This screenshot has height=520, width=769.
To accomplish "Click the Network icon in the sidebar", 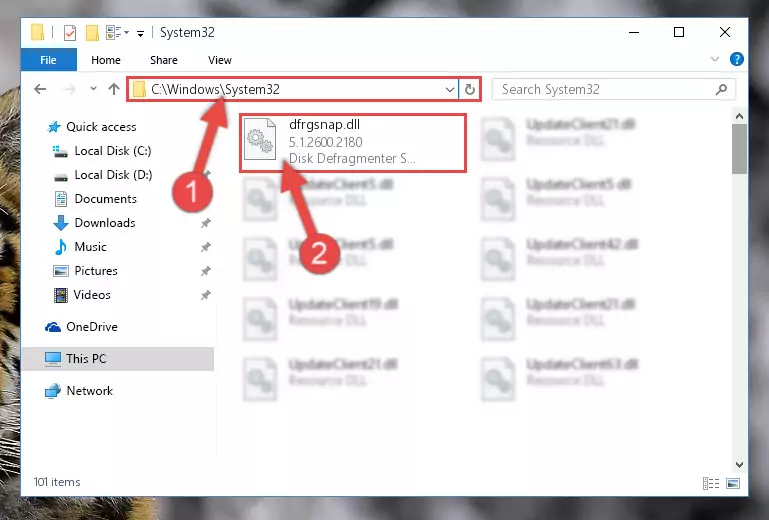I will 53,391.
